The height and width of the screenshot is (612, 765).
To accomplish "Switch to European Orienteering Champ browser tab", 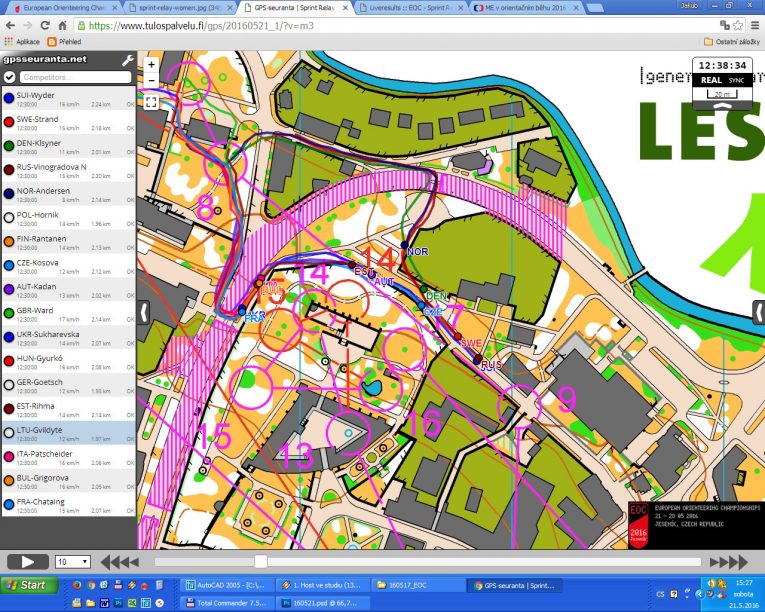I will 64,8.
